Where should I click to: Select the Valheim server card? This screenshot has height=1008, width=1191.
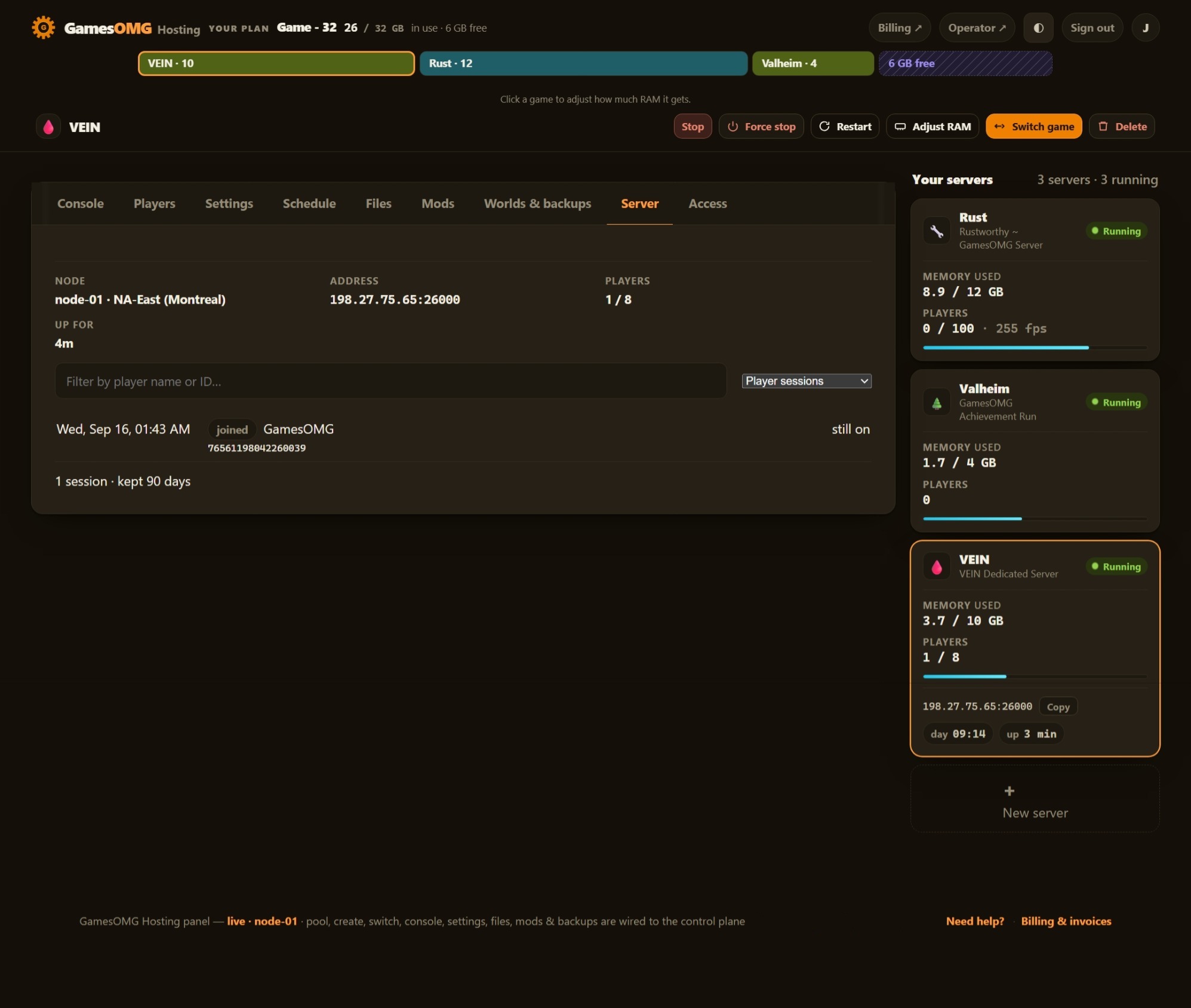[x=1035, y=451]
